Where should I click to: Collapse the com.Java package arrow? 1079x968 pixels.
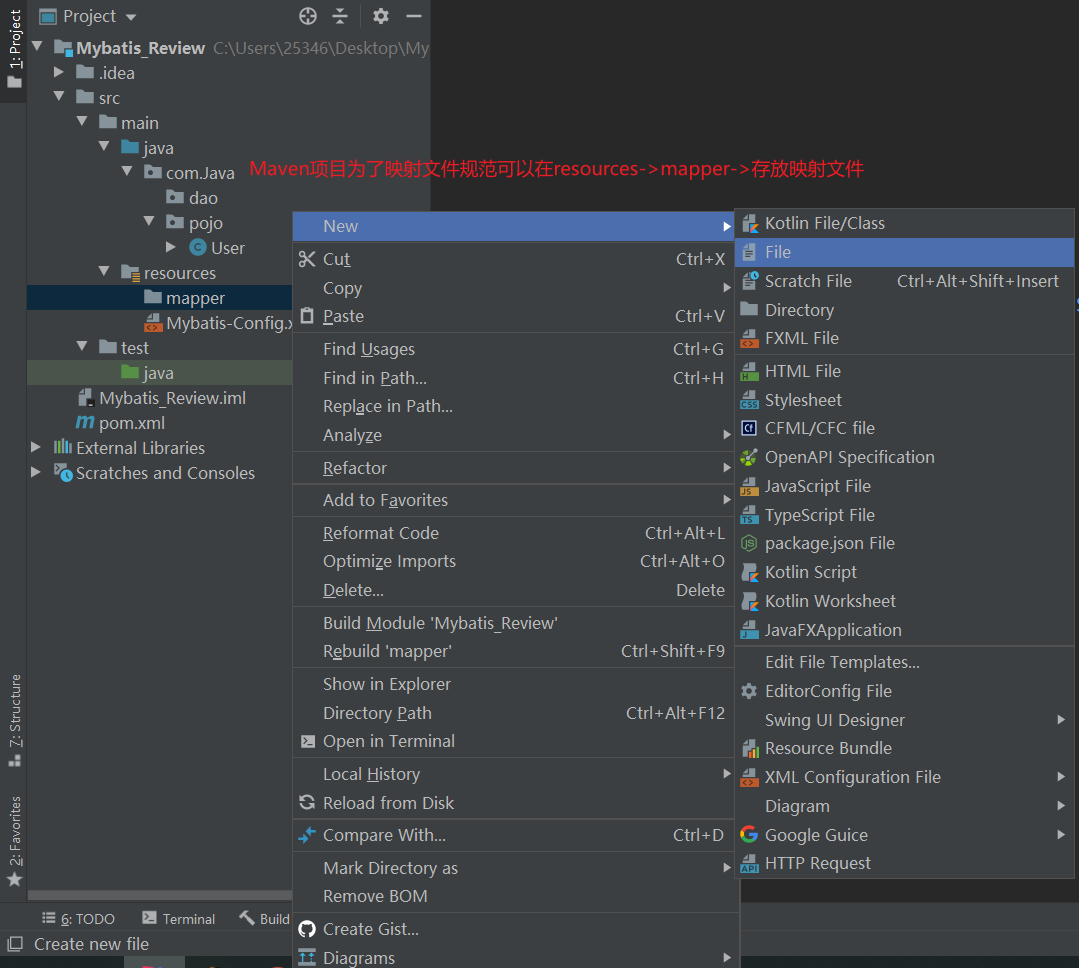click(x=127, y=171)
